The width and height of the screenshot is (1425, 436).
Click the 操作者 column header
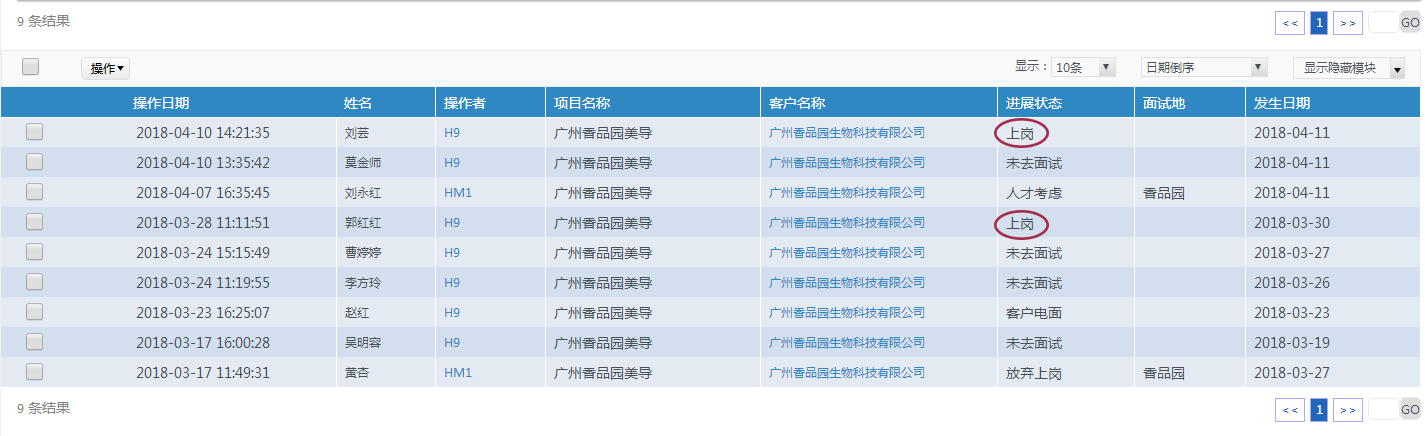465,103
